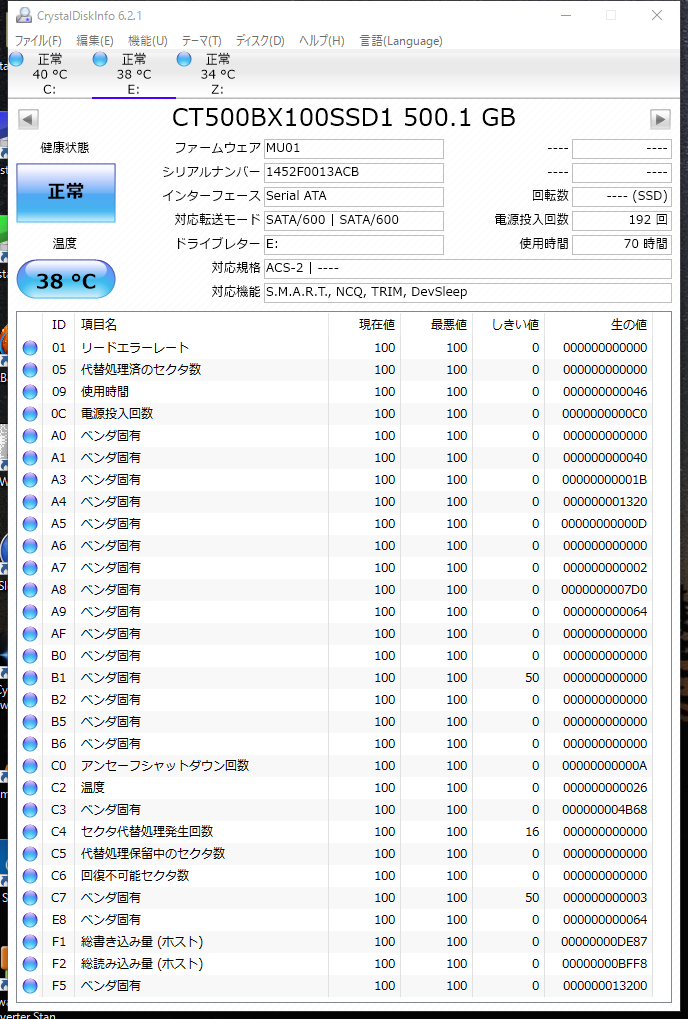The height and width of the screenshot is (1019, 688).
Task: Click the features field with S.M.A.R.T., NCQ
Action: pos(468,292)
